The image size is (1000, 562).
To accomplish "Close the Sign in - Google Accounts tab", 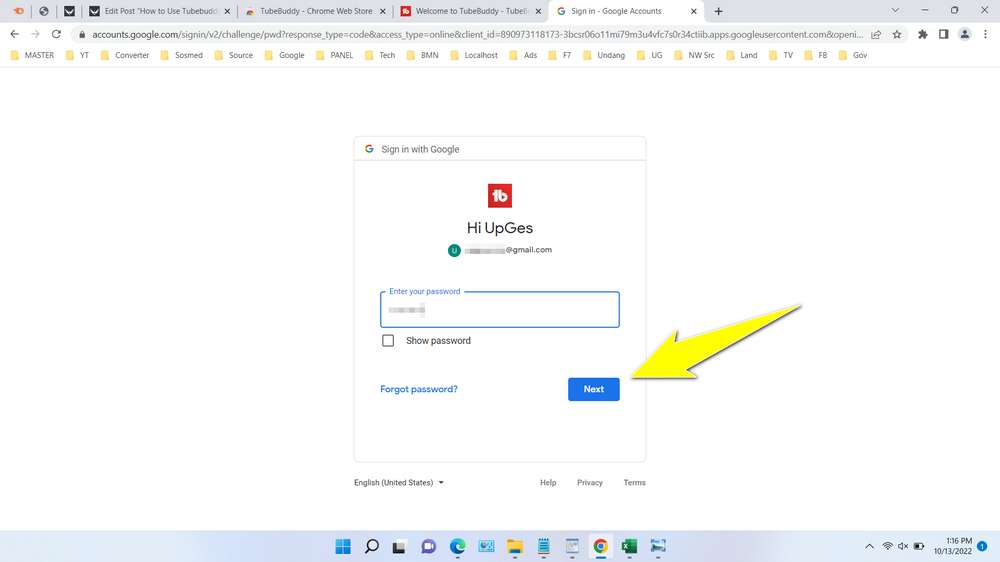I will pos(694,11).
